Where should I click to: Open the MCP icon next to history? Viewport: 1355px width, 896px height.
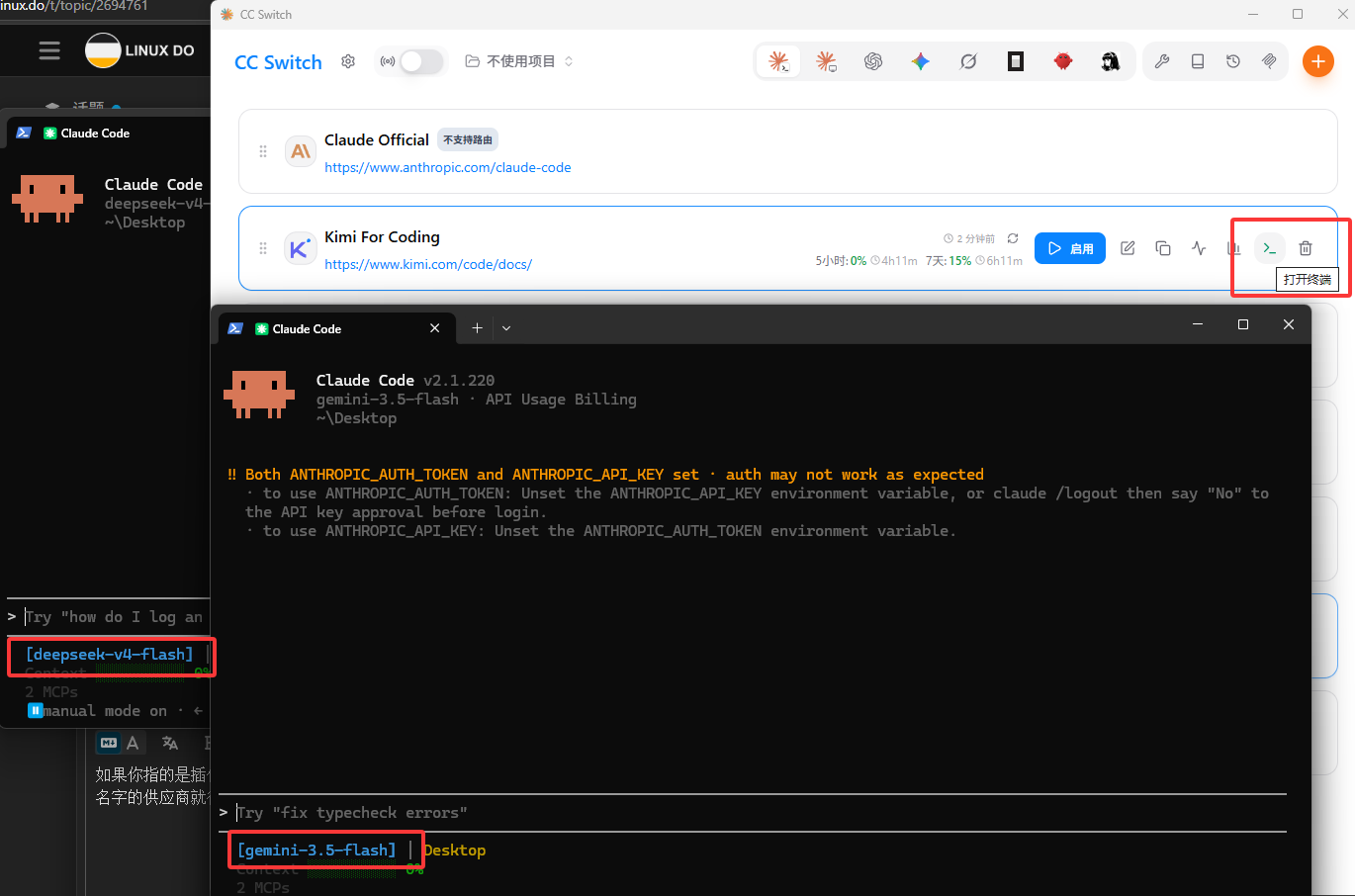(1269, 61)
